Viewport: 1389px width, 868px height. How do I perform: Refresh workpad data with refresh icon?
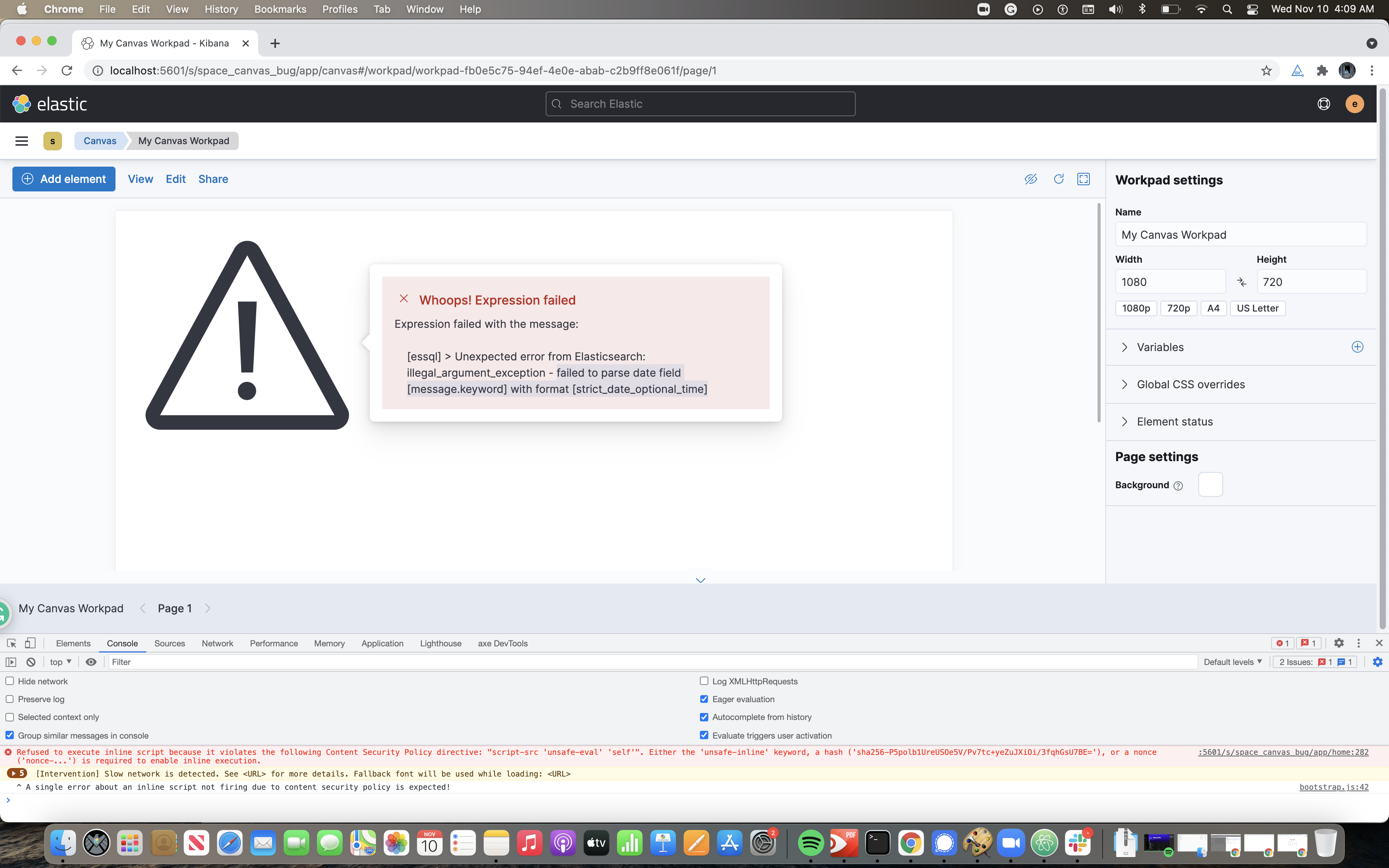click(1058, 179)
